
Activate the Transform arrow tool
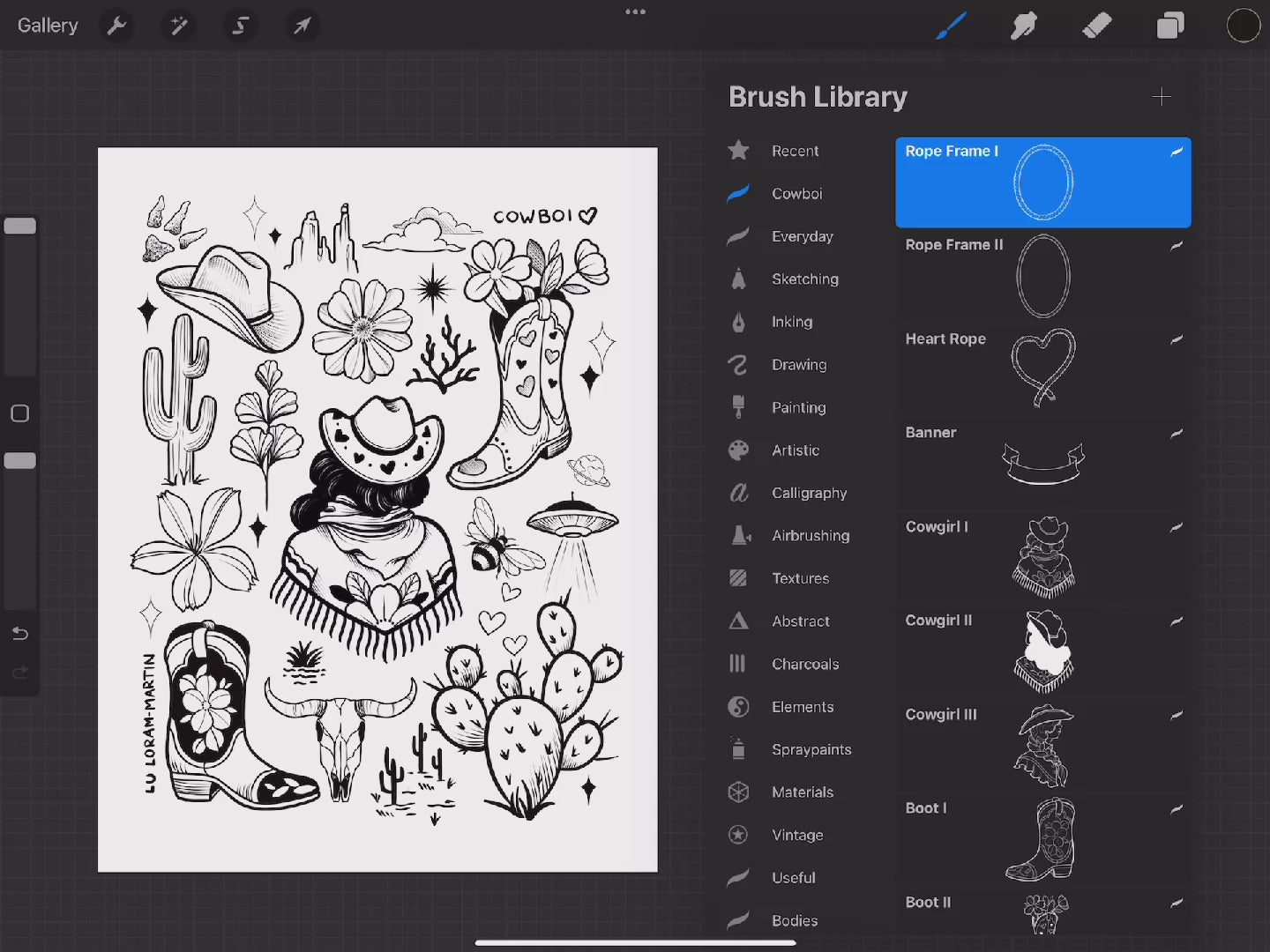(x=302, y=26)
